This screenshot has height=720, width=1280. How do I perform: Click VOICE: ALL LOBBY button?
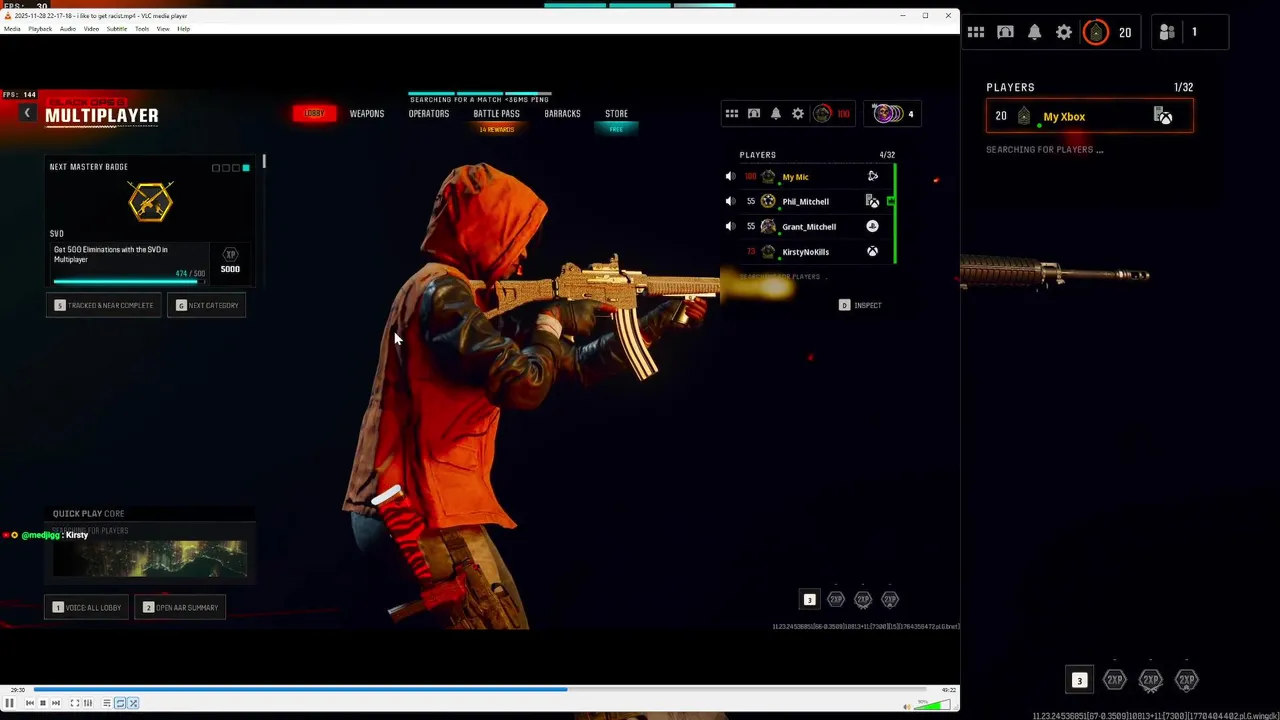point(86,607)
